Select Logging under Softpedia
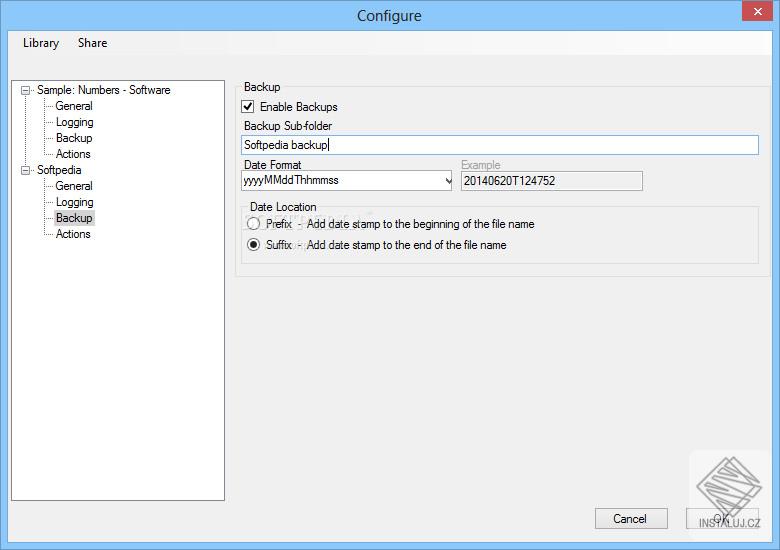 (74, 202)
